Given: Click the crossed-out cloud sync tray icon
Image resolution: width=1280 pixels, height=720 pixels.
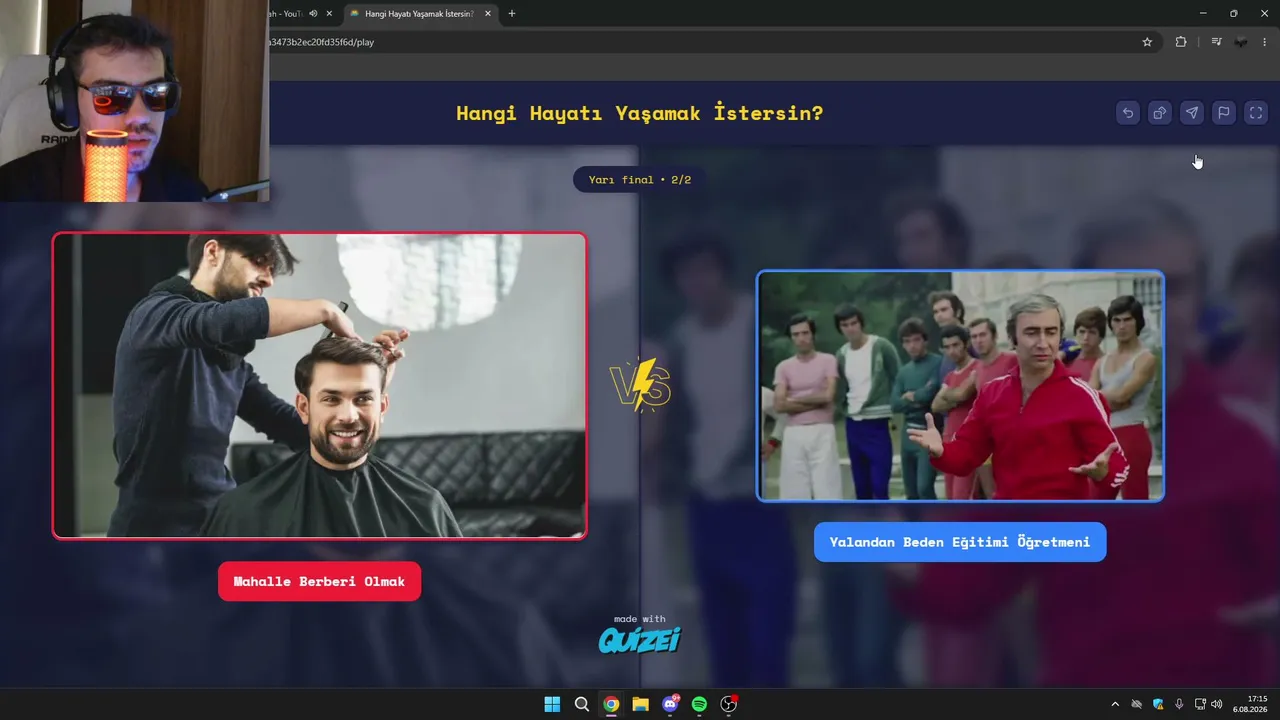Looking at the screenshot, I should [1137, 704].
